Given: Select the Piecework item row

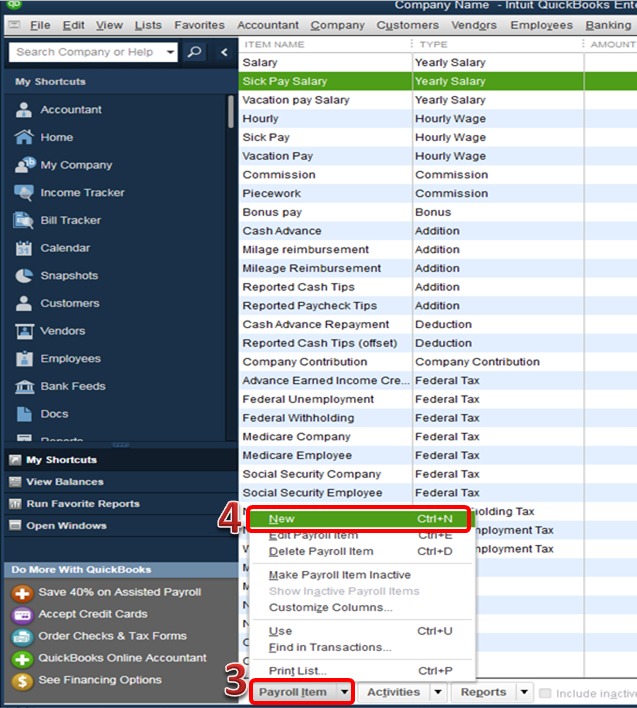Looking at the screenshot, I should (x=437, y=194).
